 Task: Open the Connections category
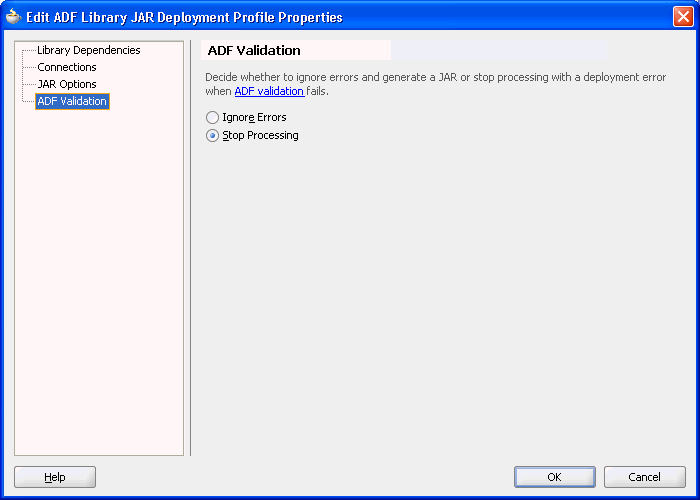point(67,67)
